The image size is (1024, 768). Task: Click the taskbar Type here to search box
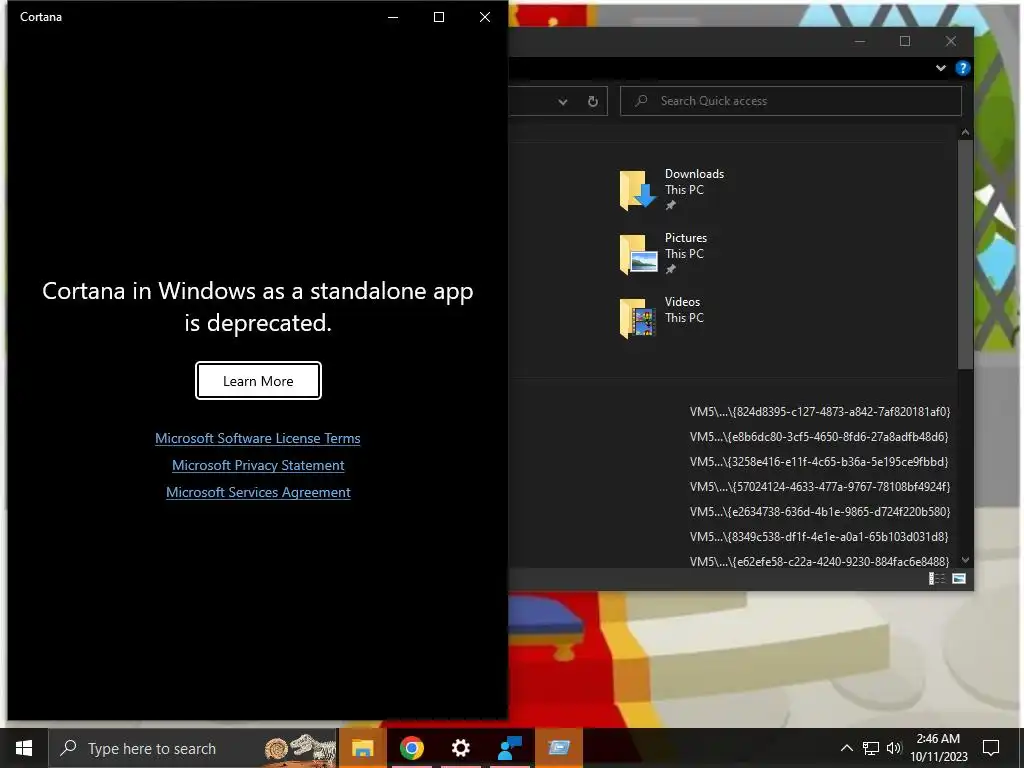click(x=193, y=748)
